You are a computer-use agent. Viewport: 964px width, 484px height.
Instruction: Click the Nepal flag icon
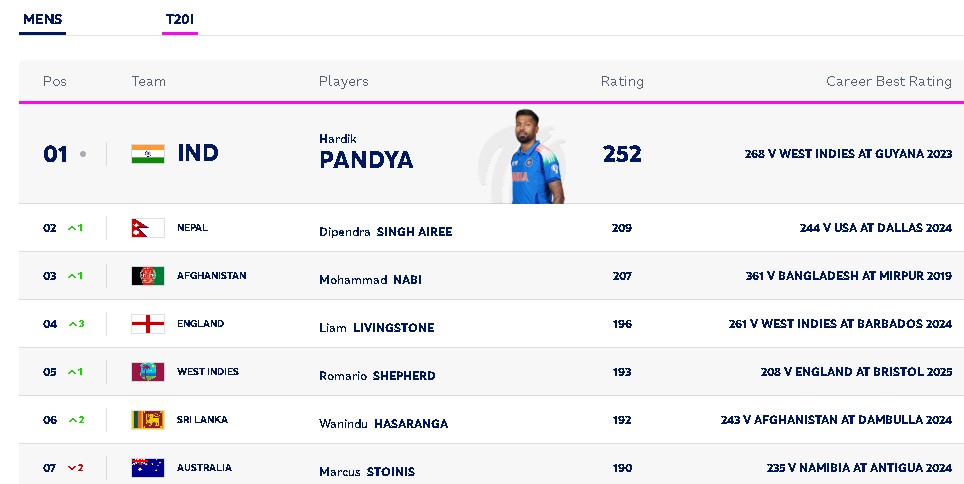pyautogui.click(x=147, y=228)
